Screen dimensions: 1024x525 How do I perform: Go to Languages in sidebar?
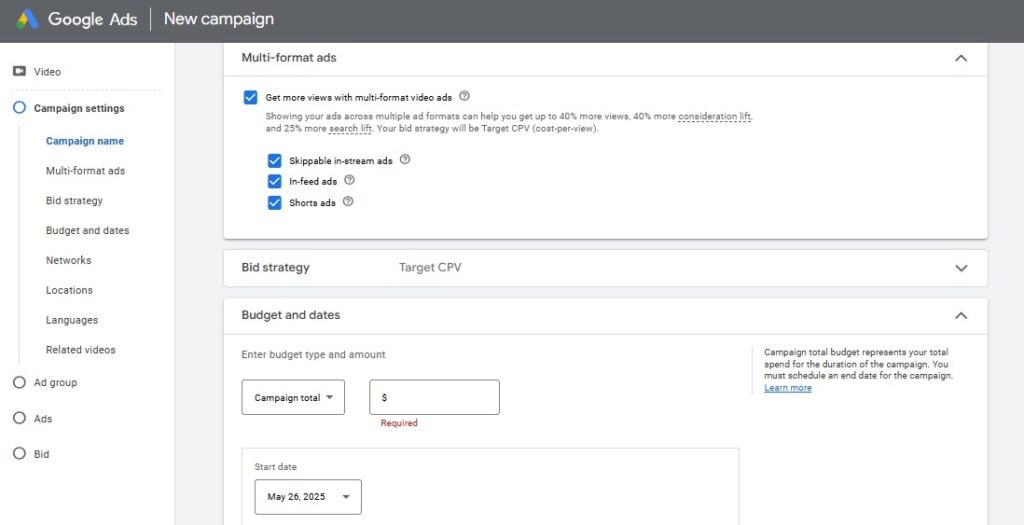coord(72,320)
